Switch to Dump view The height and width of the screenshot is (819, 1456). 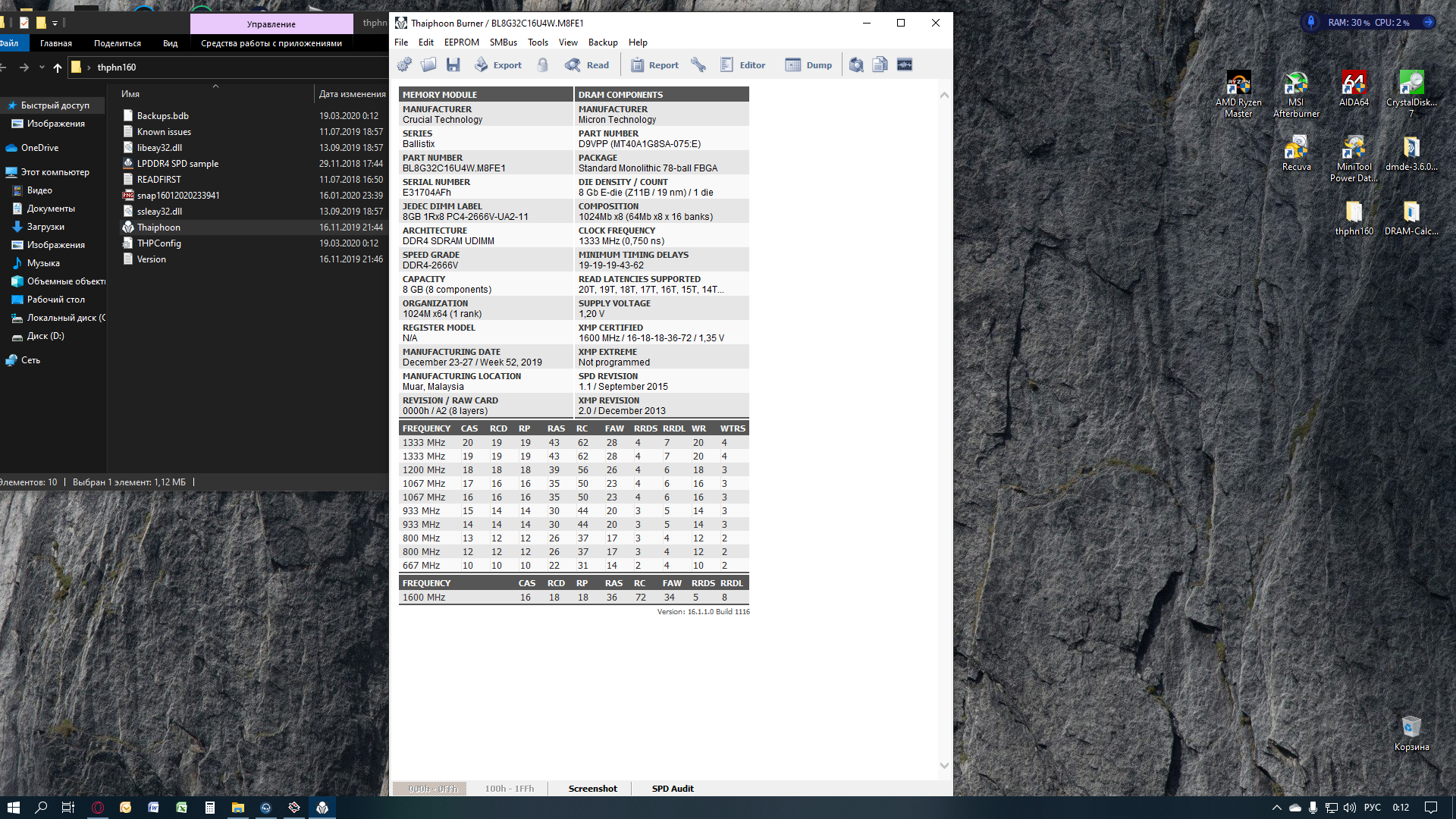pyautogui.click(x=809, y=65)
